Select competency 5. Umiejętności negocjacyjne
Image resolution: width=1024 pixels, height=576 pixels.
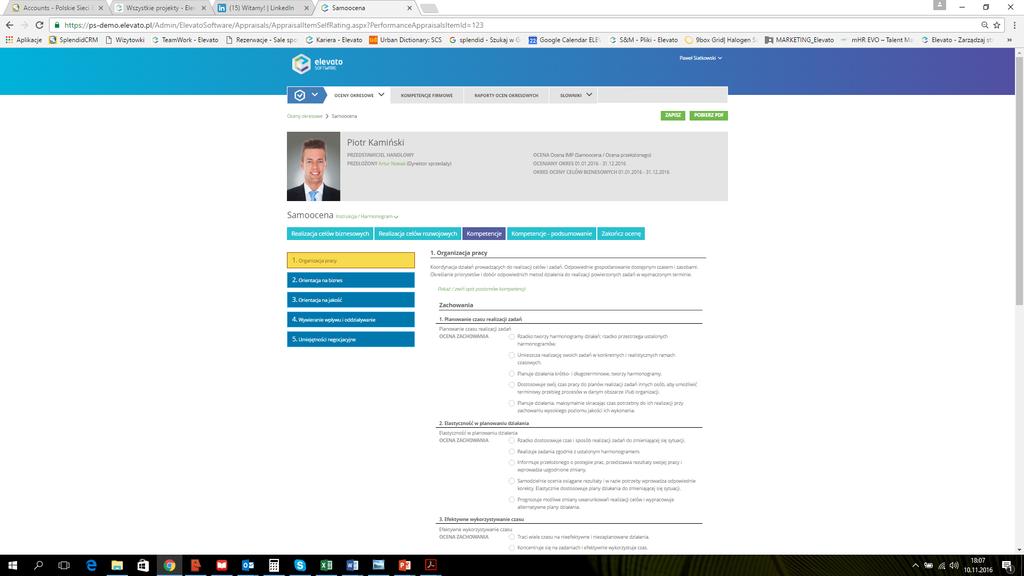pyautogui.click(x=351, y=340)
